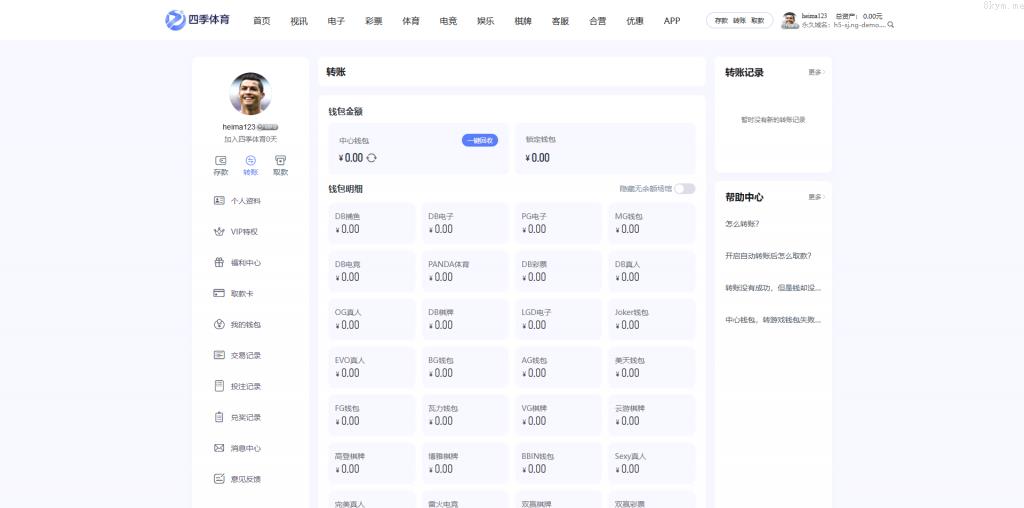This screenshot has height=508, width=1024.
Task: Expand 更多 in 帮助中心 panel
Action: tap(816, 198)
